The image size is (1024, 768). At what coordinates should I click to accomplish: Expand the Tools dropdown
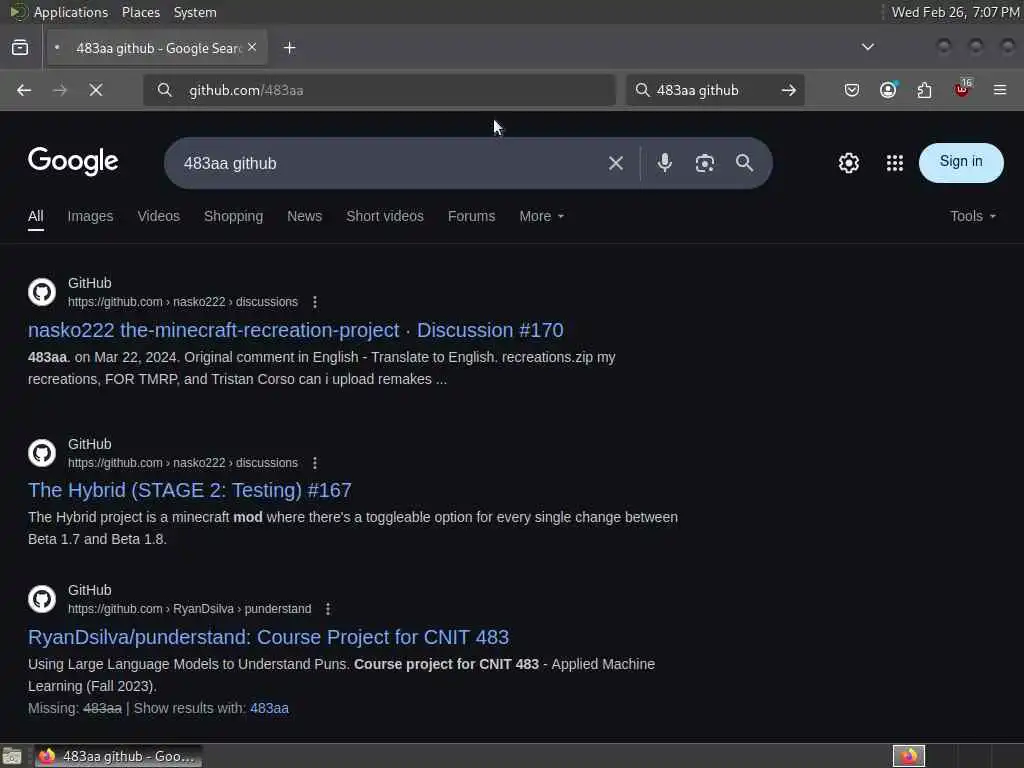click(x=973, y=216)
